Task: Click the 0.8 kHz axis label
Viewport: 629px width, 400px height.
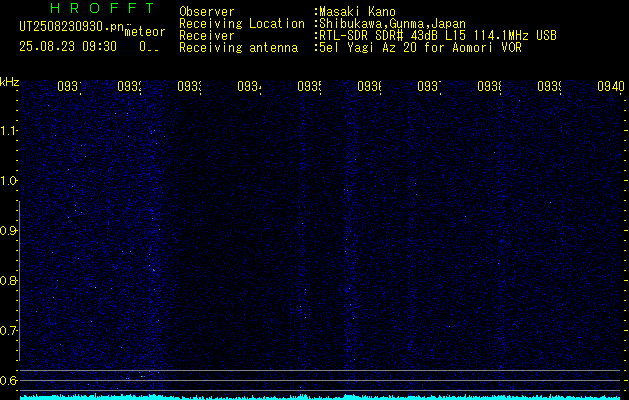Action: [x=8, y=280]
